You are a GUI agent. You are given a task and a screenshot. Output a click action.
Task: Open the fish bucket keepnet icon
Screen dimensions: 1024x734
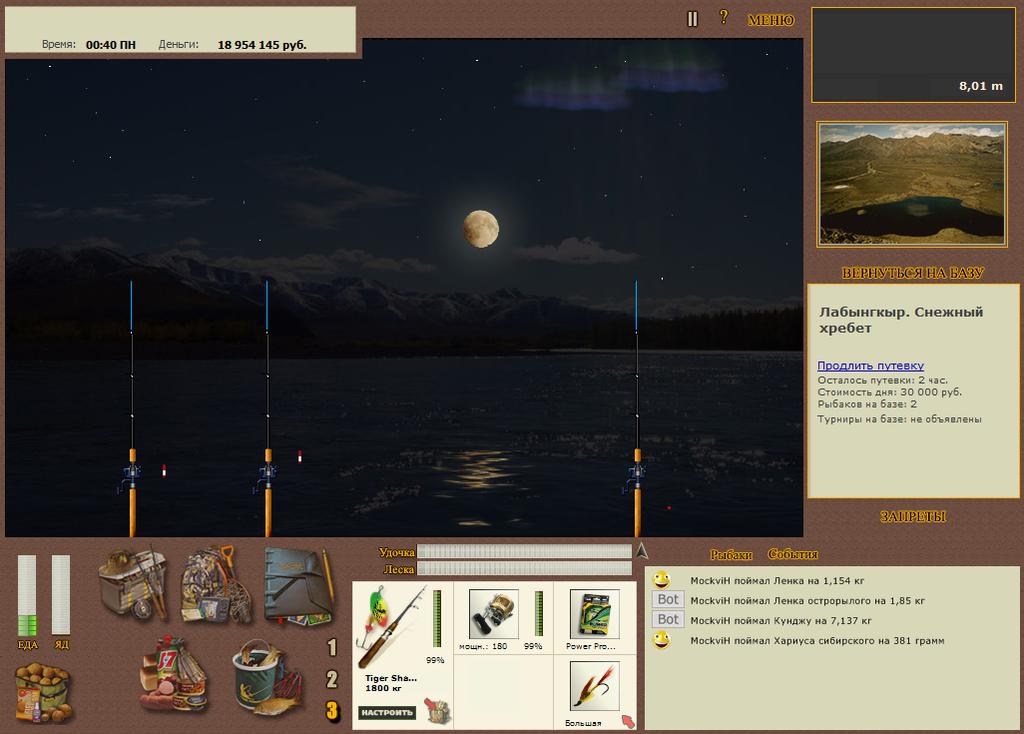click(267, 677)
